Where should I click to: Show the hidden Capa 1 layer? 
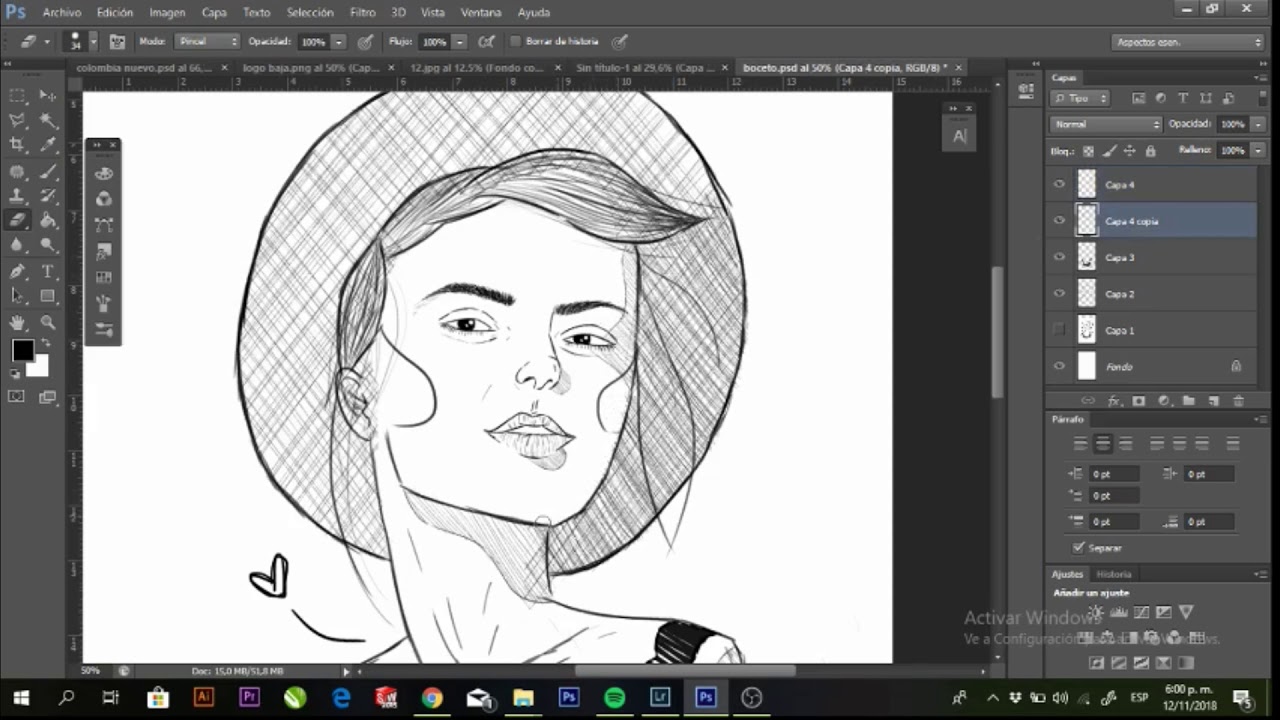1059,330
